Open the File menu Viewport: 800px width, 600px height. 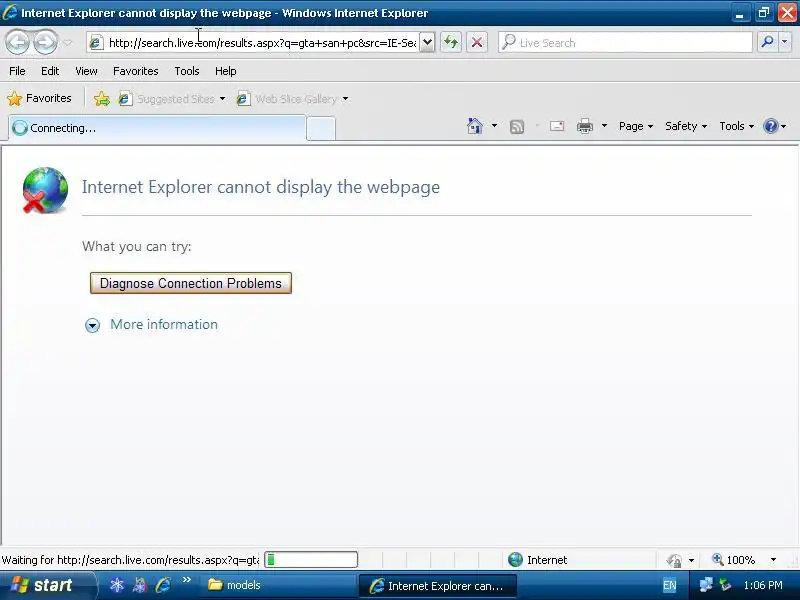[17, 71]
